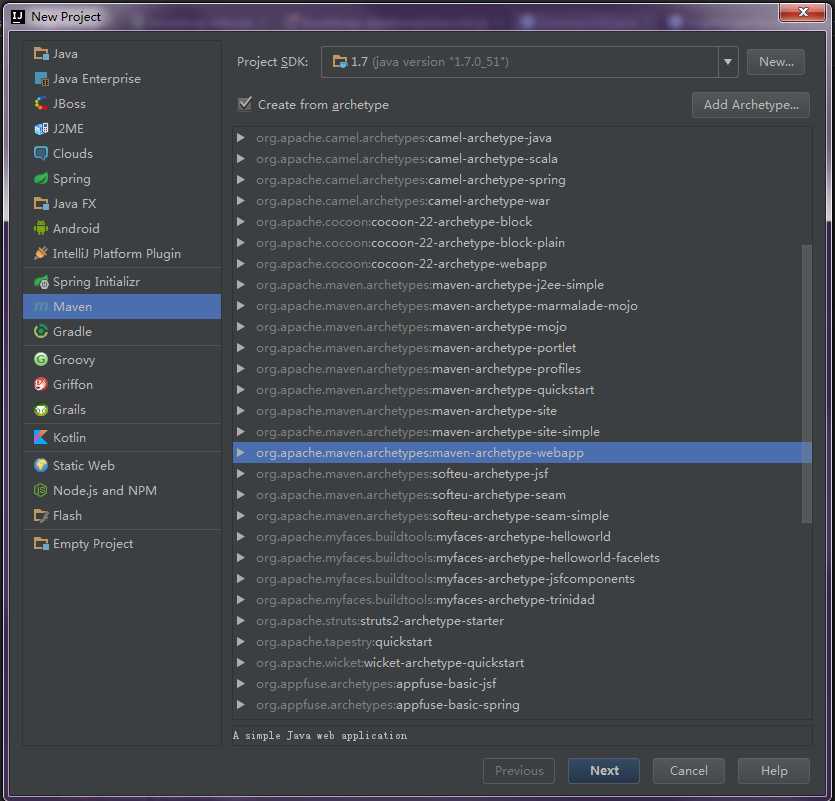
Task: Select Spring Initializr project type
Action: click(x=122, y=282)
